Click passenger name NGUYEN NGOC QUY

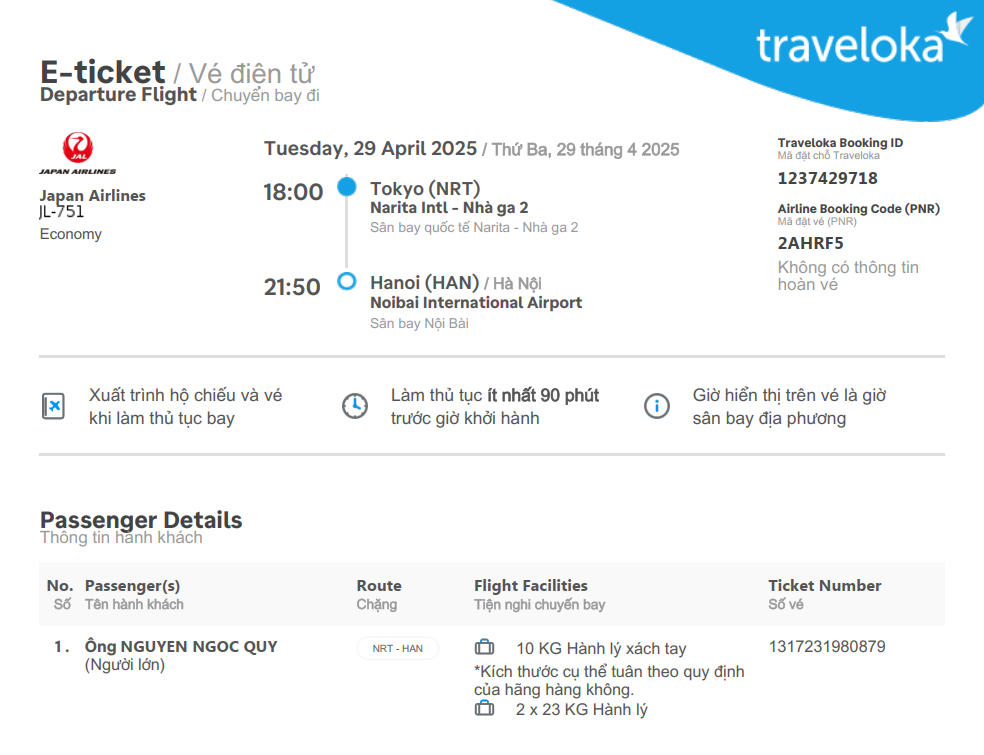(x=181, y=646)
